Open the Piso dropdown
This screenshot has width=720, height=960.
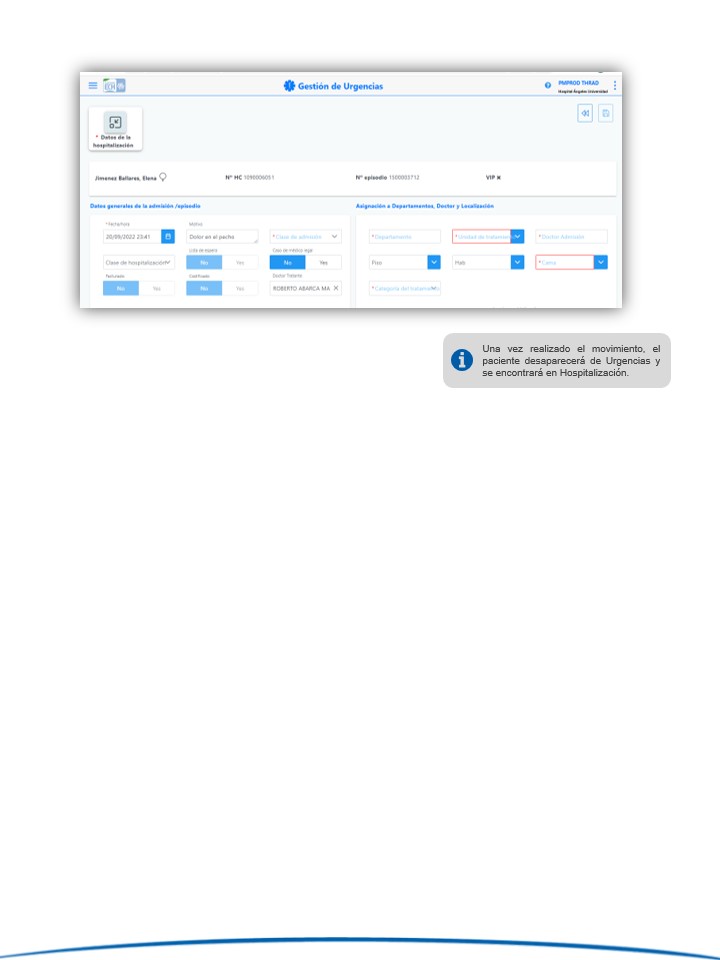tap(434, 262)
